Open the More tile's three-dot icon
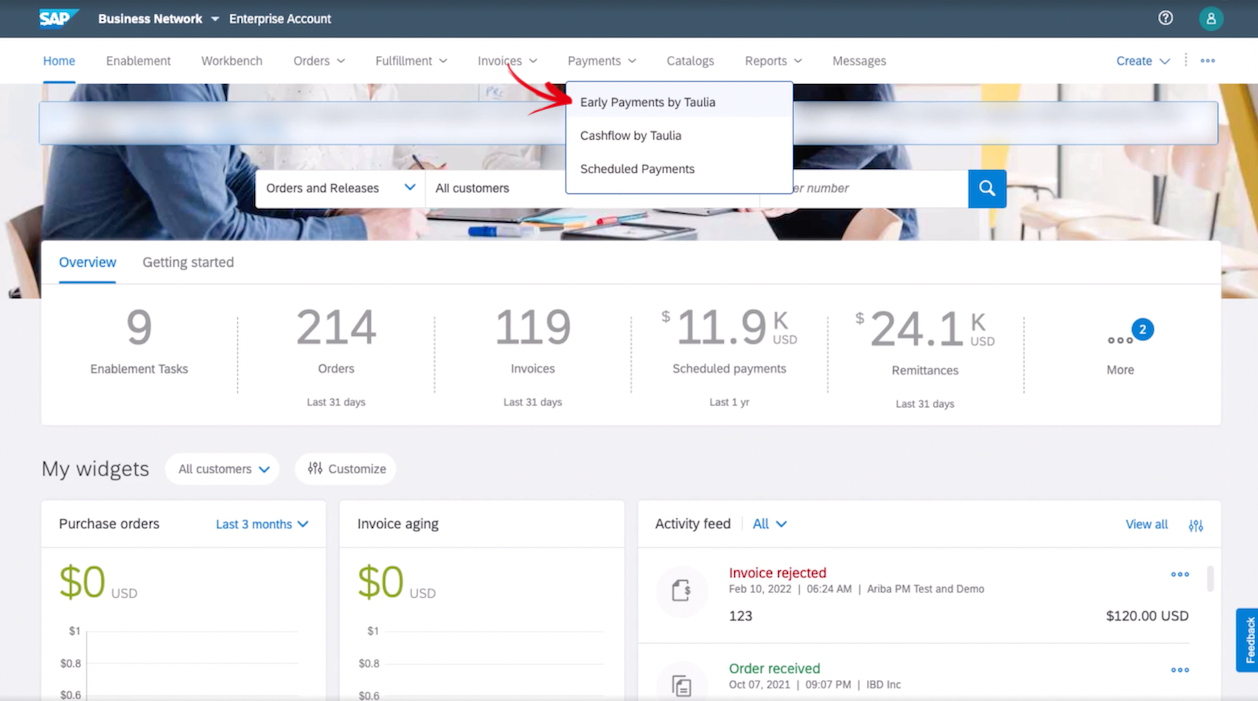This screenshot has width=1258, height=701. [x=1120, y=340]
